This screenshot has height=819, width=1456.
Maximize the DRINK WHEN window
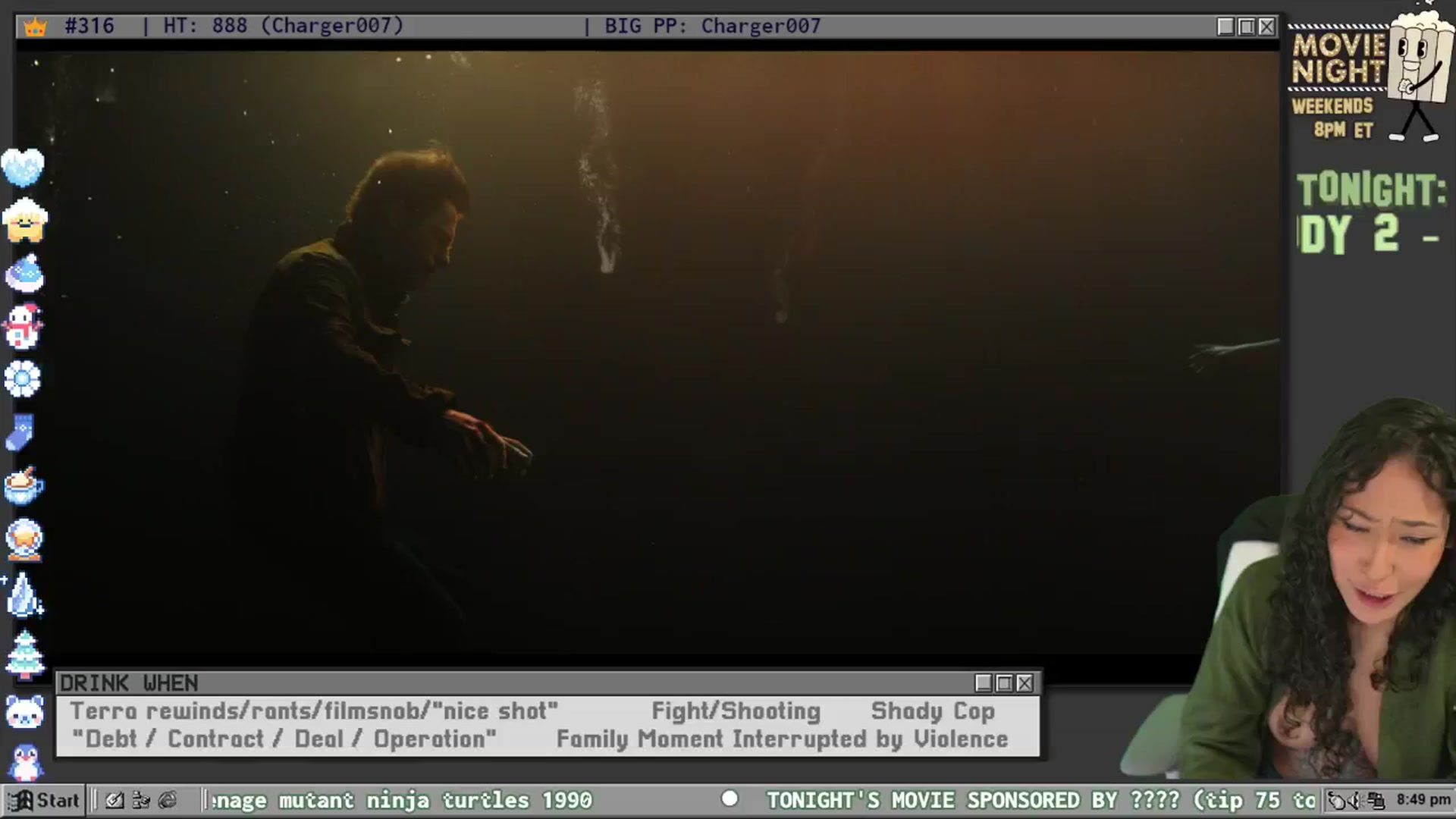[1004, 683]
